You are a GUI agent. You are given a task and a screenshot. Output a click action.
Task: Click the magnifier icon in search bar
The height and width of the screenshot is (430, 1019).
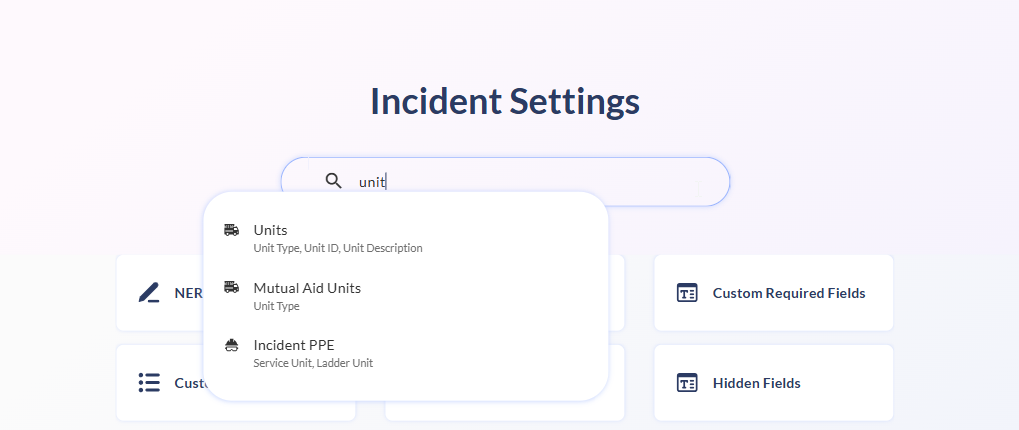coord(334,181)
